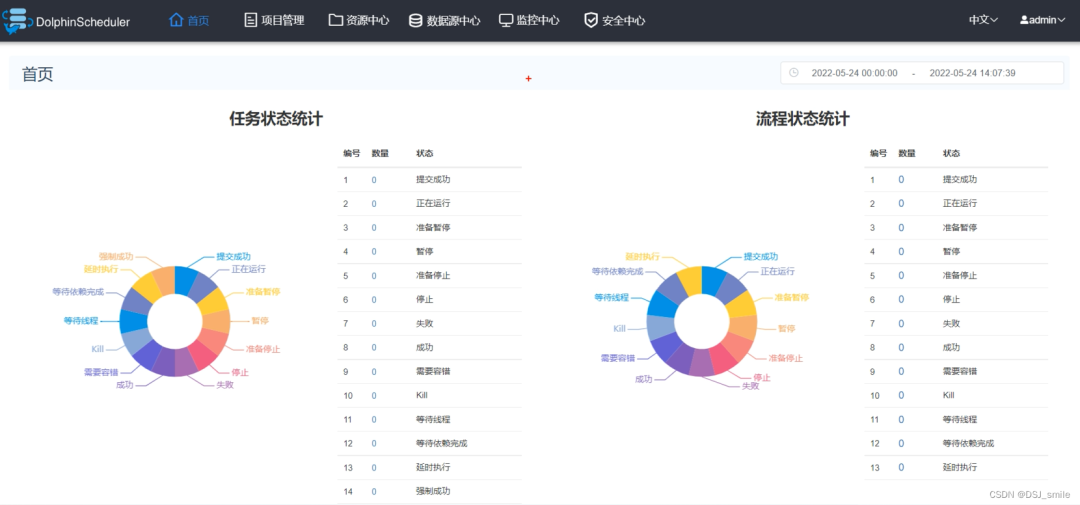Viewport: 1080px width, 505px height.
Task: Click the DolphinScheduler brand name
Action: [x=83, y=22]
